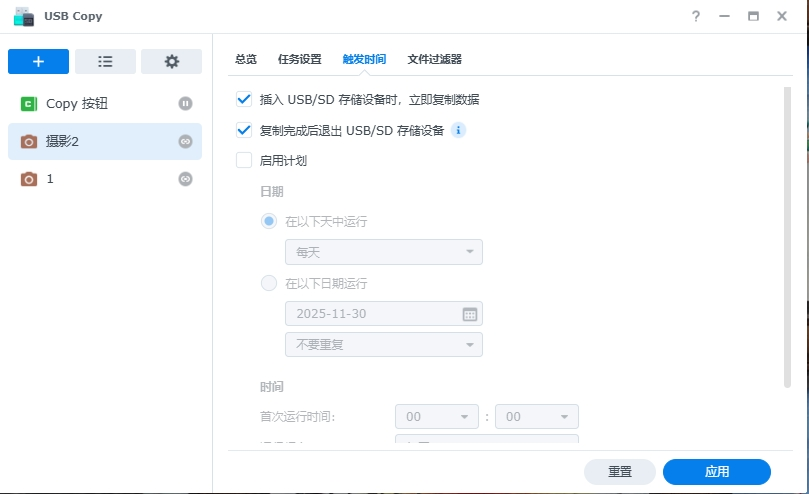Click info icon next to 复制完成后退出

tap(458, 130)
